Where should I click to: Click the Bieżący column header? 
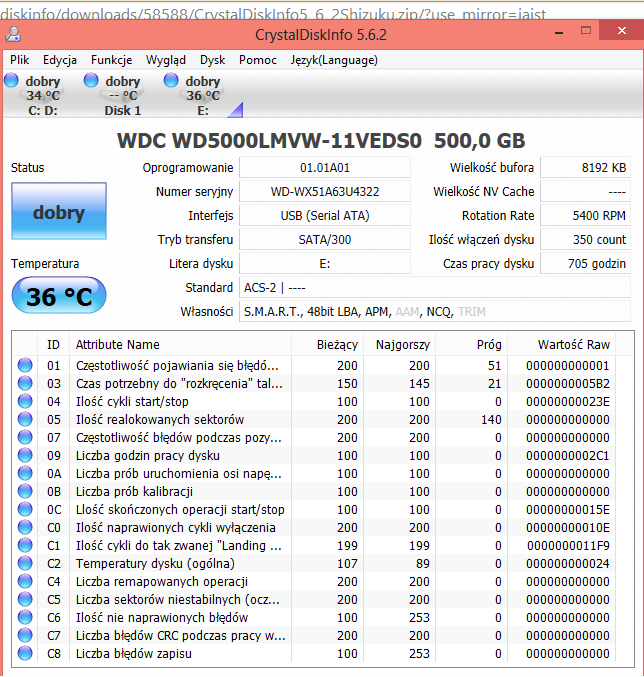pos(328,344)
